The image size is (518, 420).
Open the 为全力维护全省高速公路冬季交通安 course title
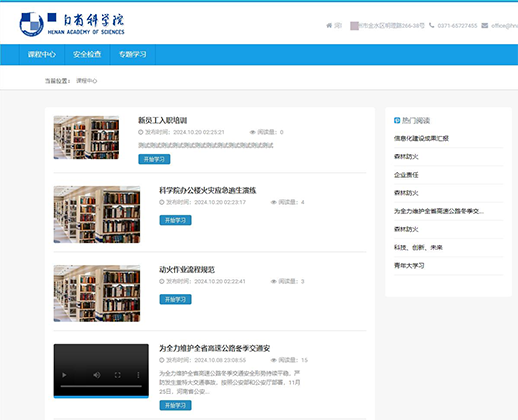coord(215,348)
